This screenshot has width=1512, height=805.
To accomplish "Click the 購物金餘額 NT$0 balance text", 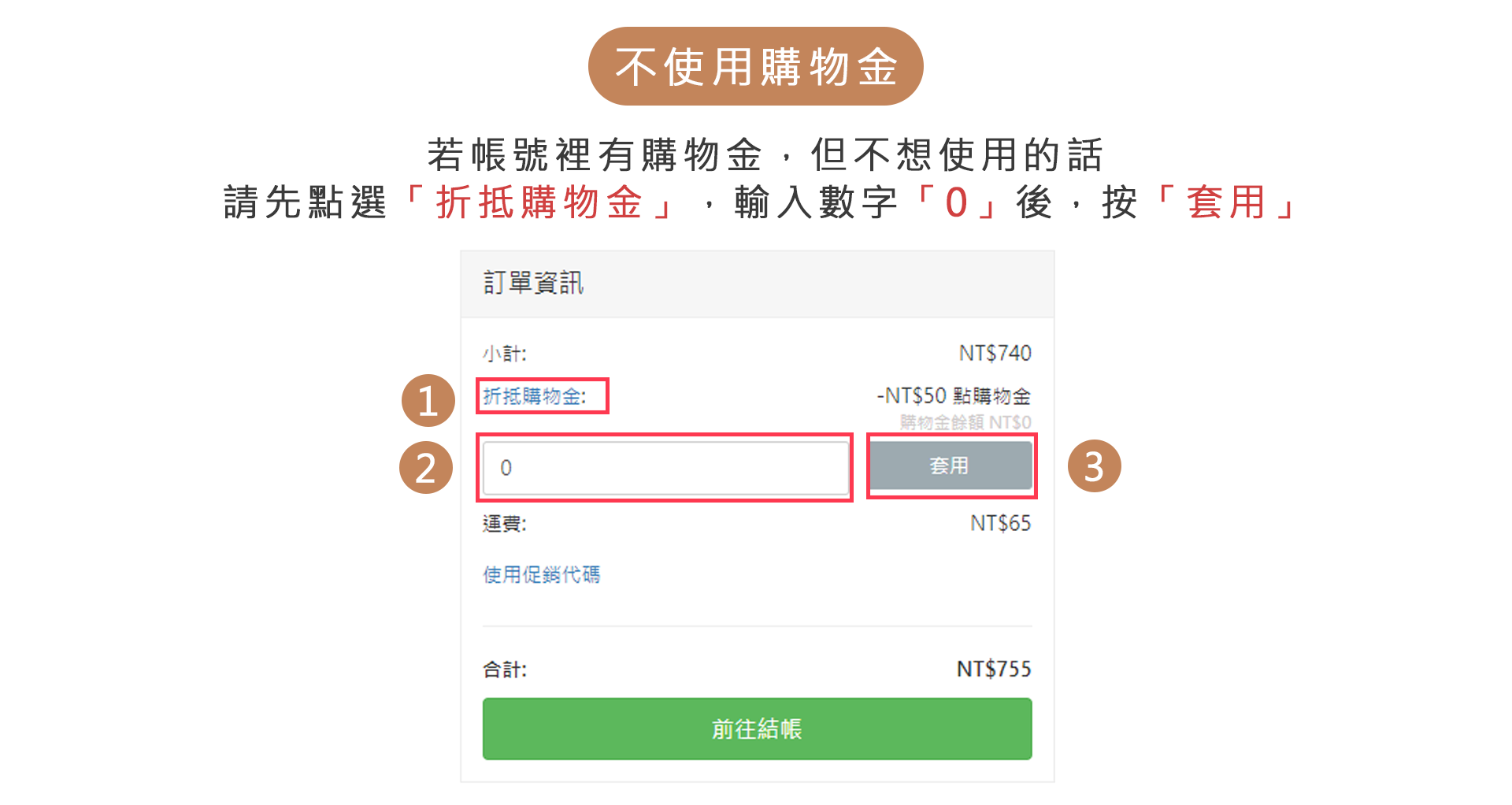I will coord(965,422).
